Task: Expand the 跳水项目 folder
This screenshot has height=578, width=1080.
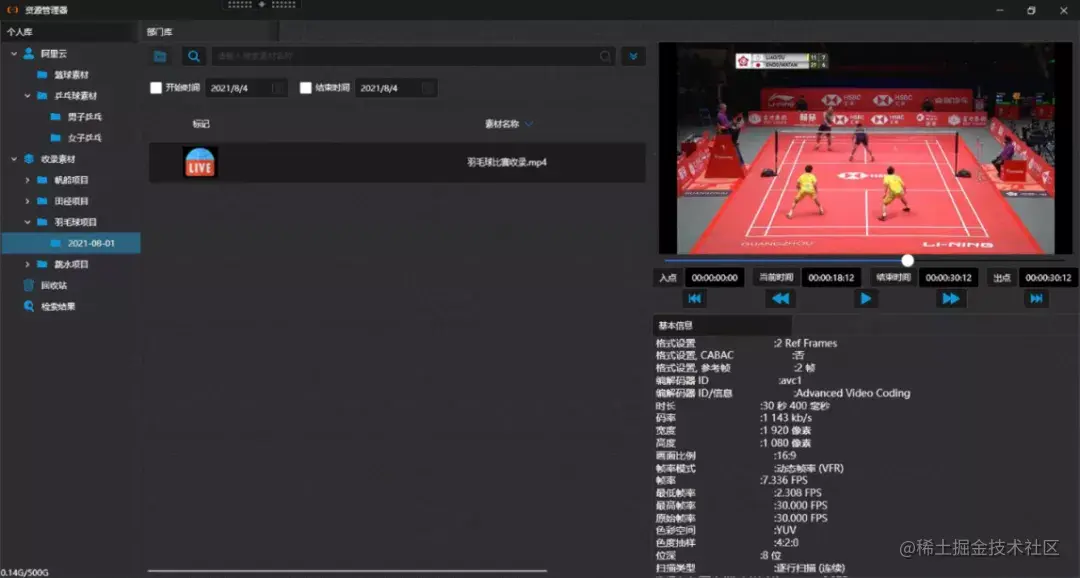Action: point(28,265)
